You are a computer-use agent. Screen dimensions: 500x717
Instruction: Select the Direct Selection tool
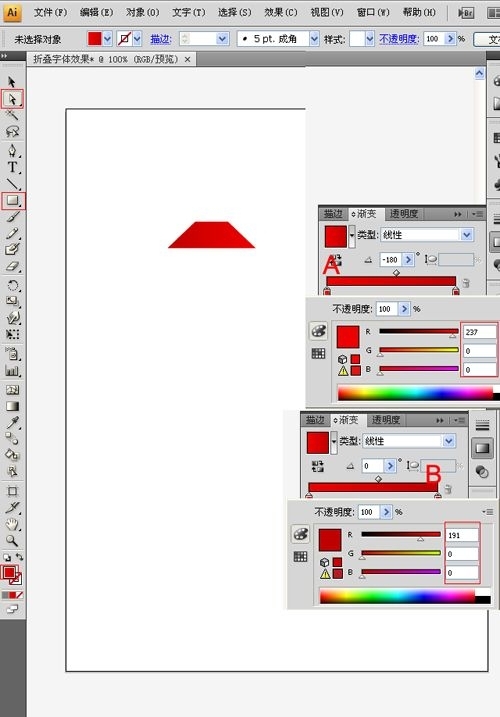(12, 99)
